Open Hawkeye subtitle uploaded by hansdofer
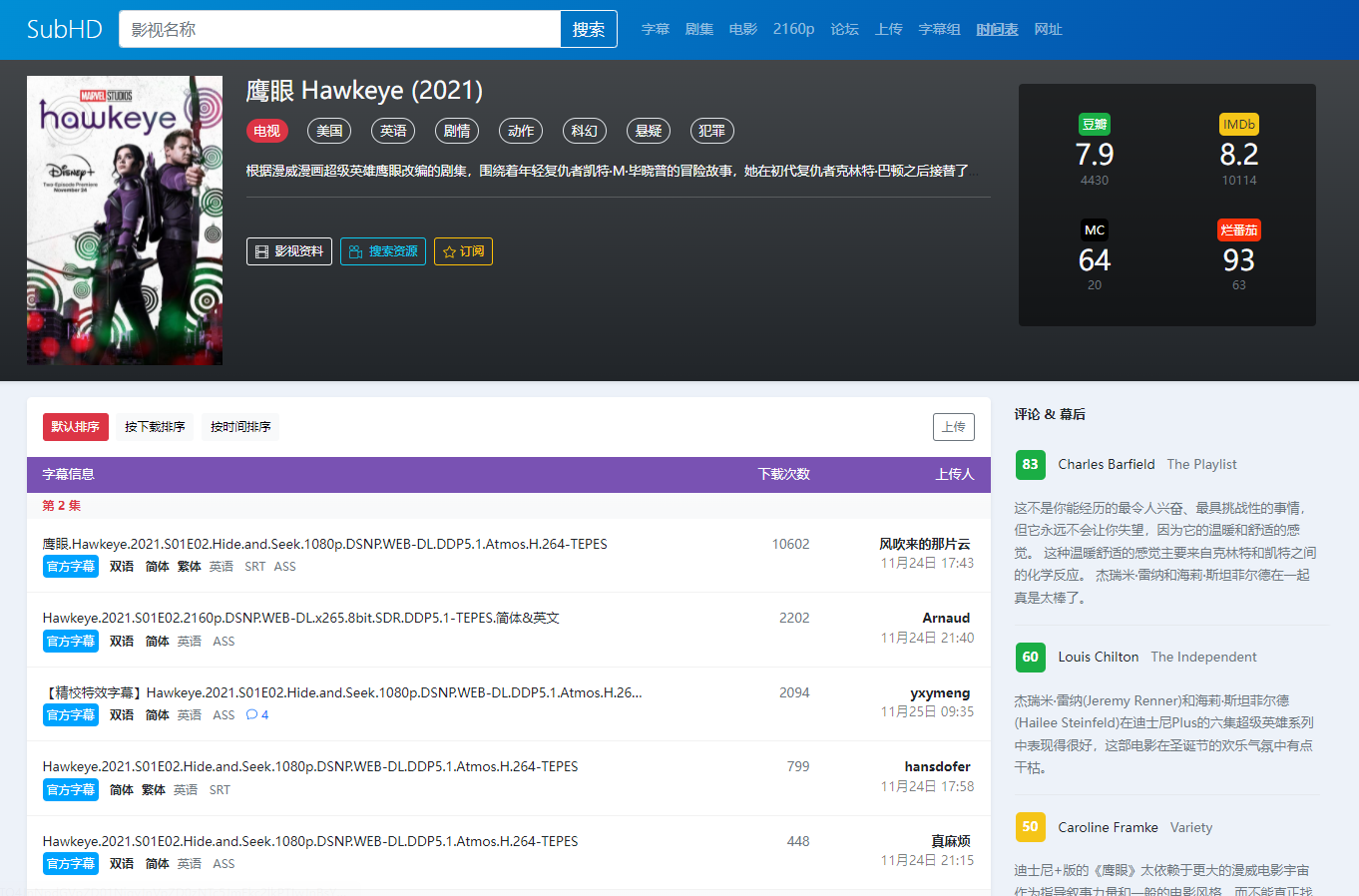The image size is (1359, 896). 310,766
